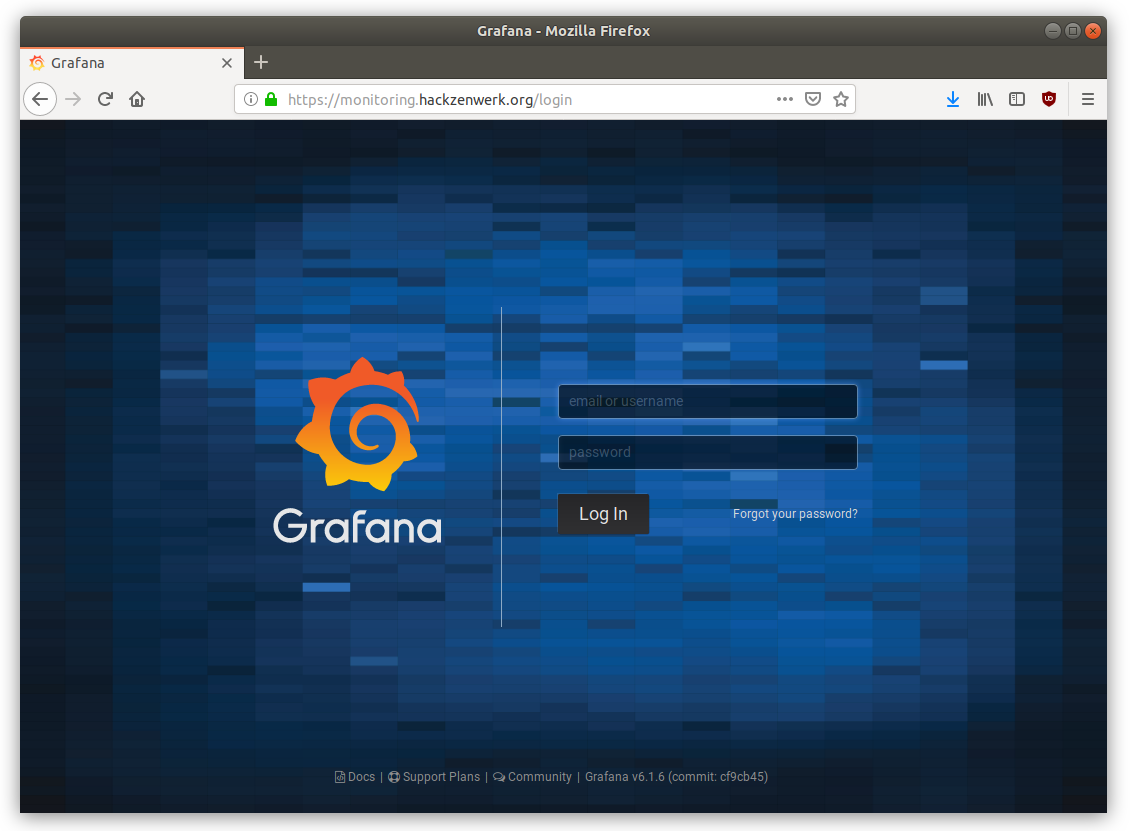Open the uBlock Origin extension icon
This screenshot has height=831, width=1130.
click(x=1049, y=99)
